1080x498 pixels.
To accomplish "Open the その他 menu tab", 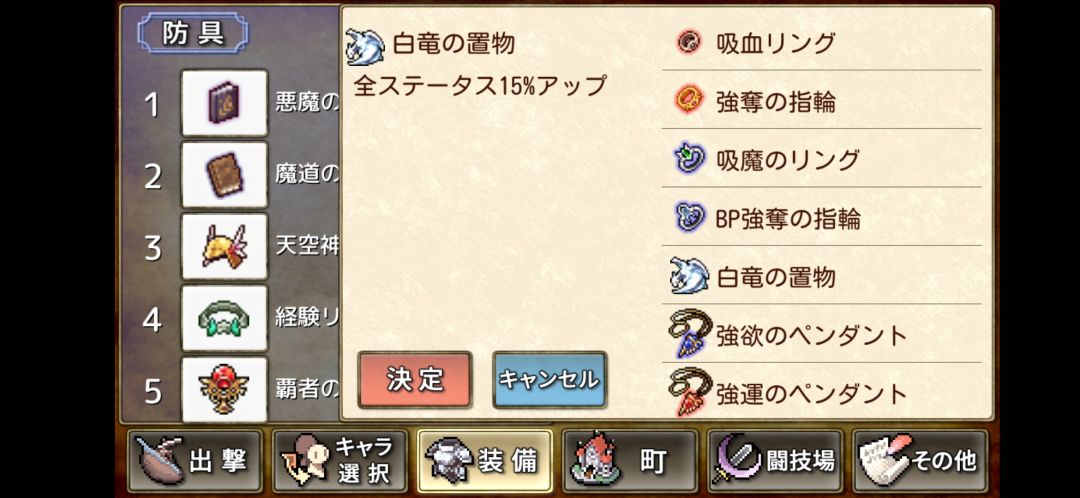I will [920, 461].
